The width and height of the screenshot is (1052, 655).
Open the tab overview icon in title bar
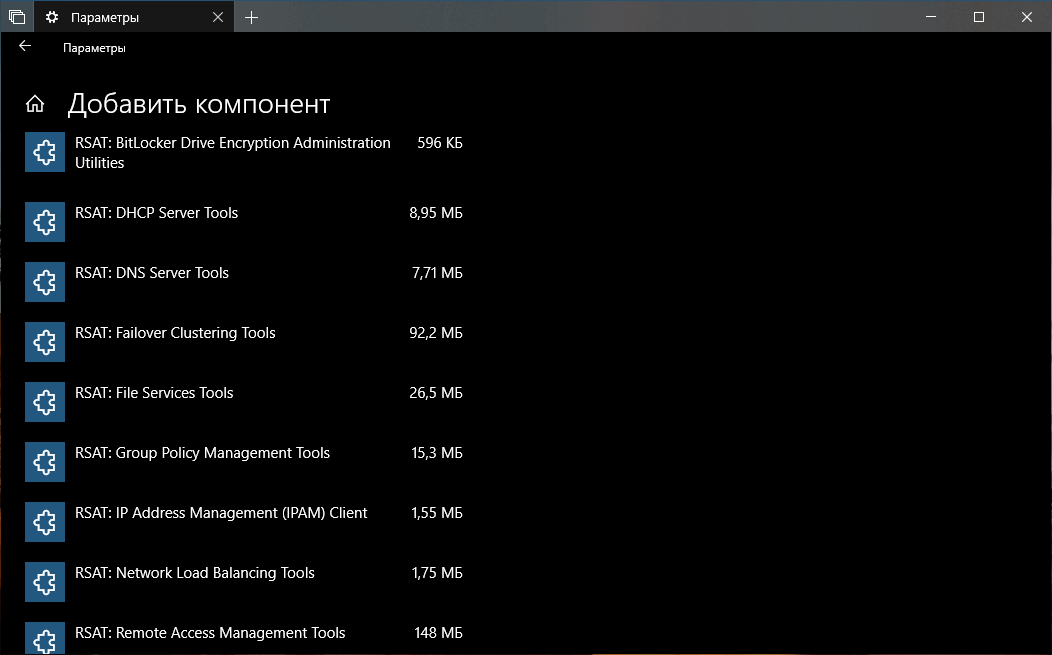tap(17, 17)
